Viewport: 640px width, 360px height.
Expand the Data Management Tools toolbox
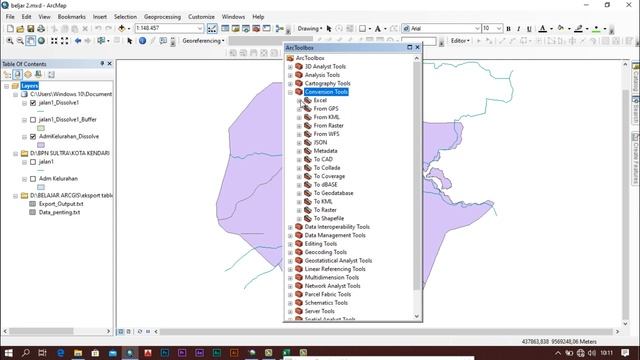(x=290, y=236)
